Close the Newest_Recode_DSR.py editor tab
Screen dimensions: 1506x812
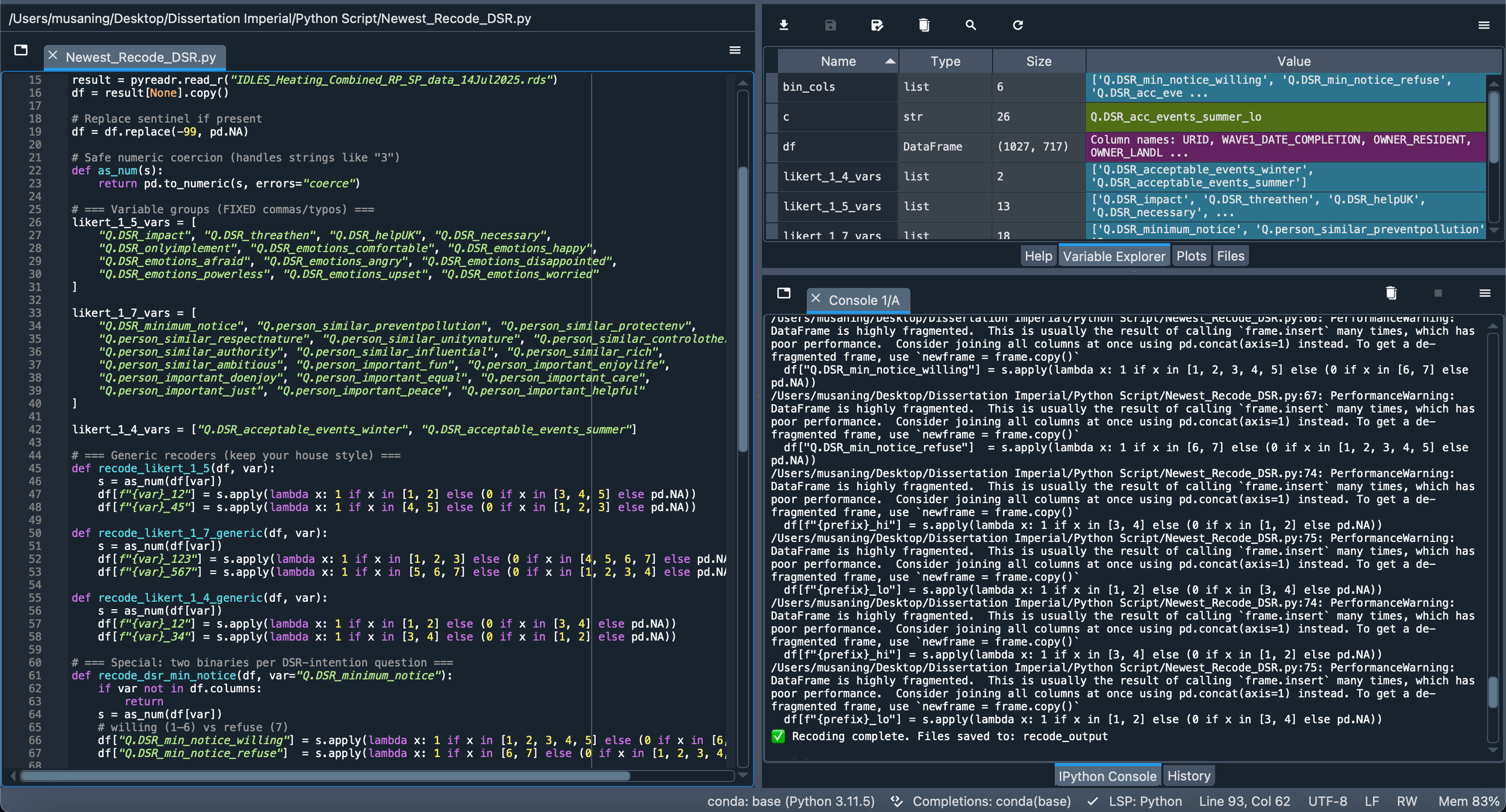pos(53,56)
